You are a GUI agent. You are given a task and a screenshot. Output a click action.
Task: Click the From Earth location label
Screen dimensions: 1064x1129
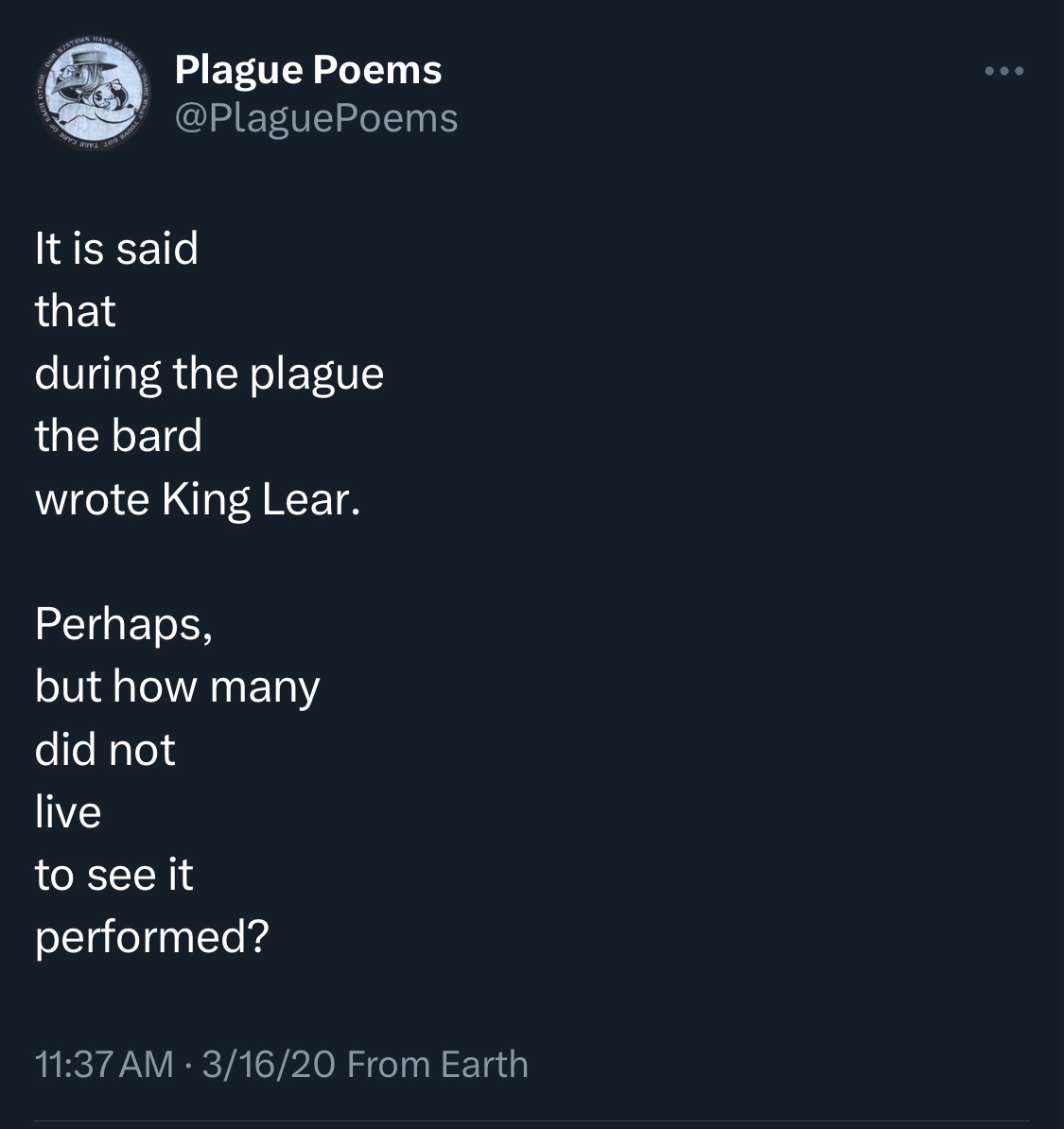[x=437, y=1065]
